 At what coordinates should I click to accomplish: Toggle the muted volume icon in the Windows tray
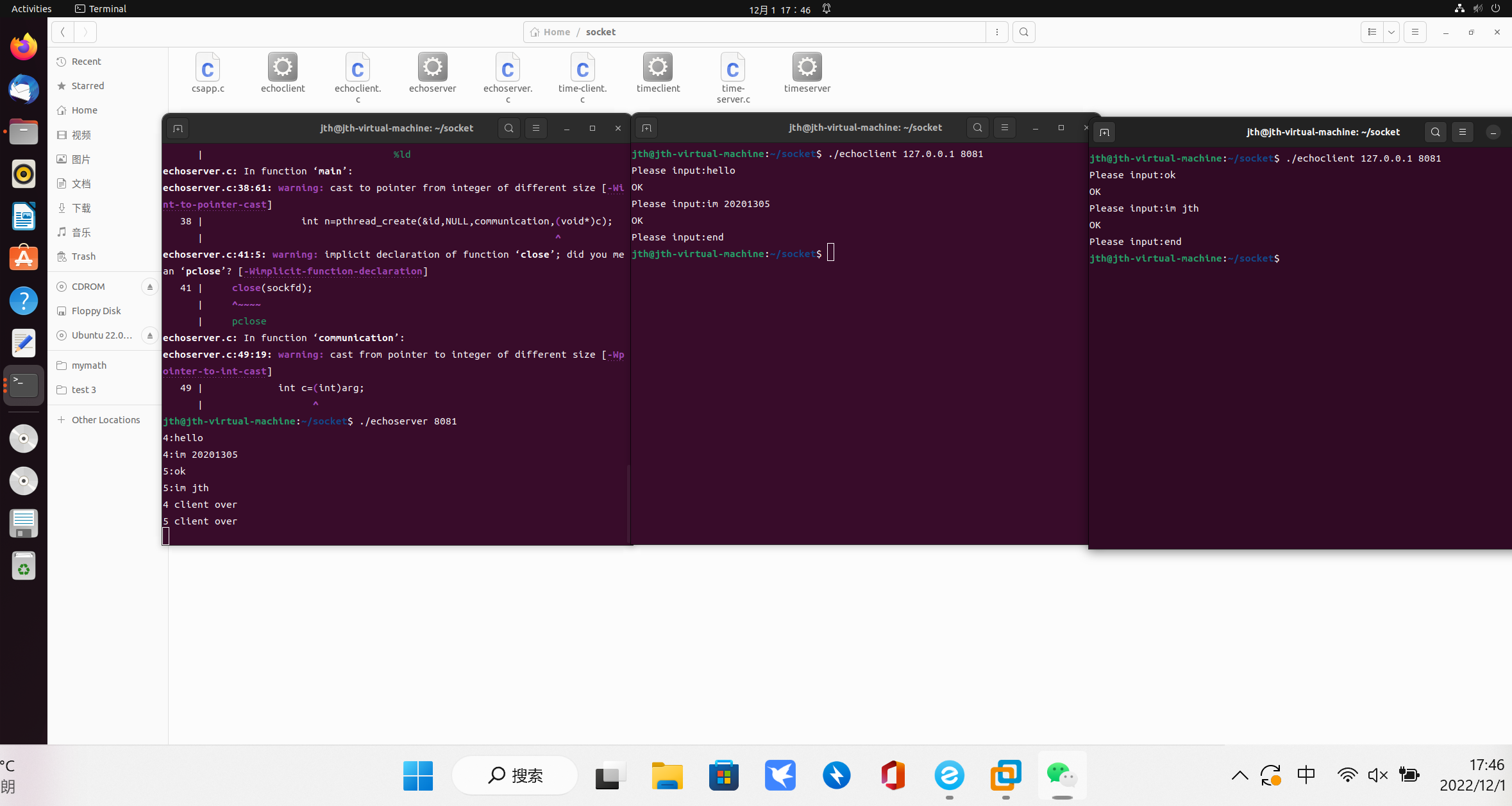tap(1377, 775)
